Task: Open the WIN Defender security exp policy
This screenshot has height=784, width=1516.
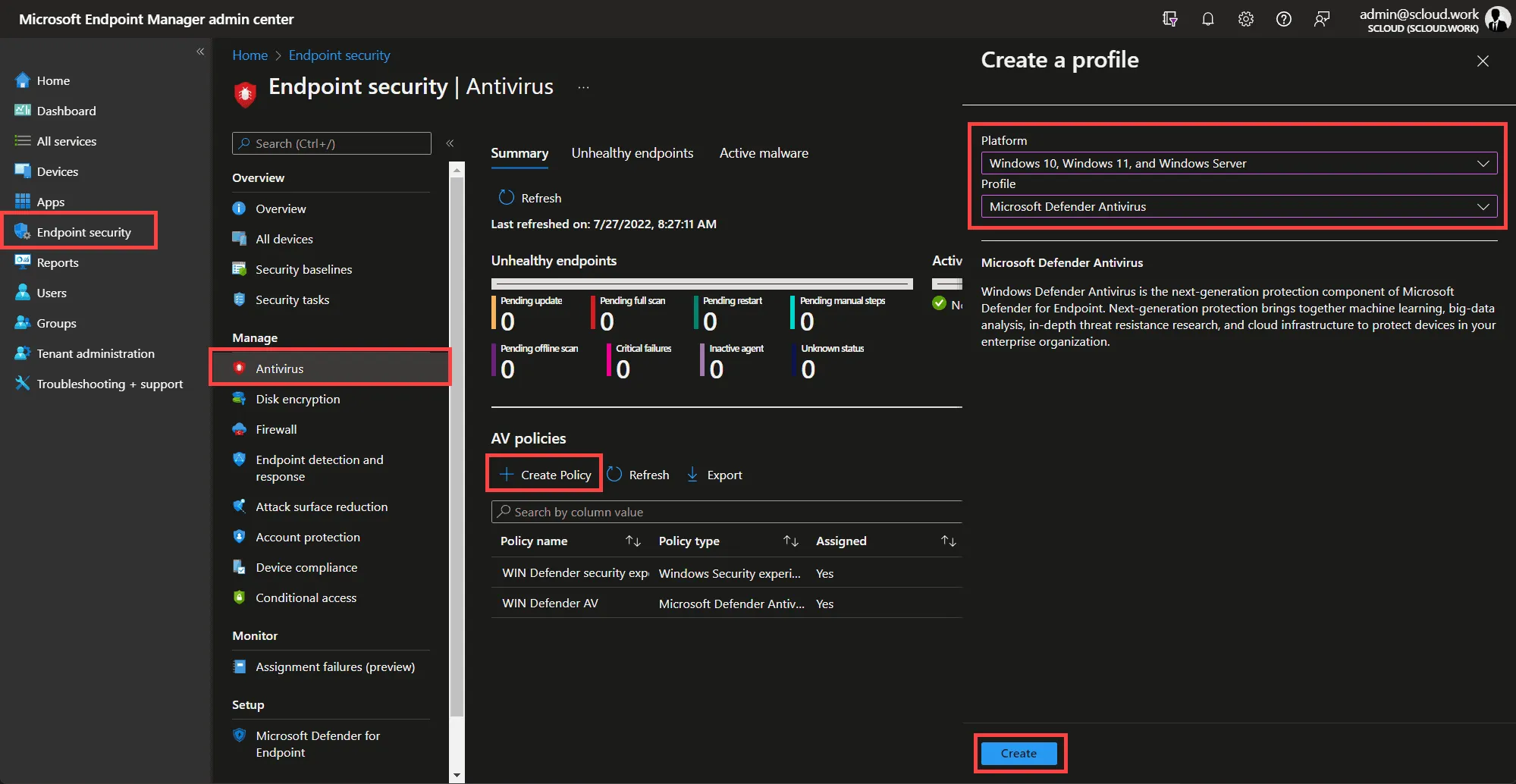Action: pos(575,572)
